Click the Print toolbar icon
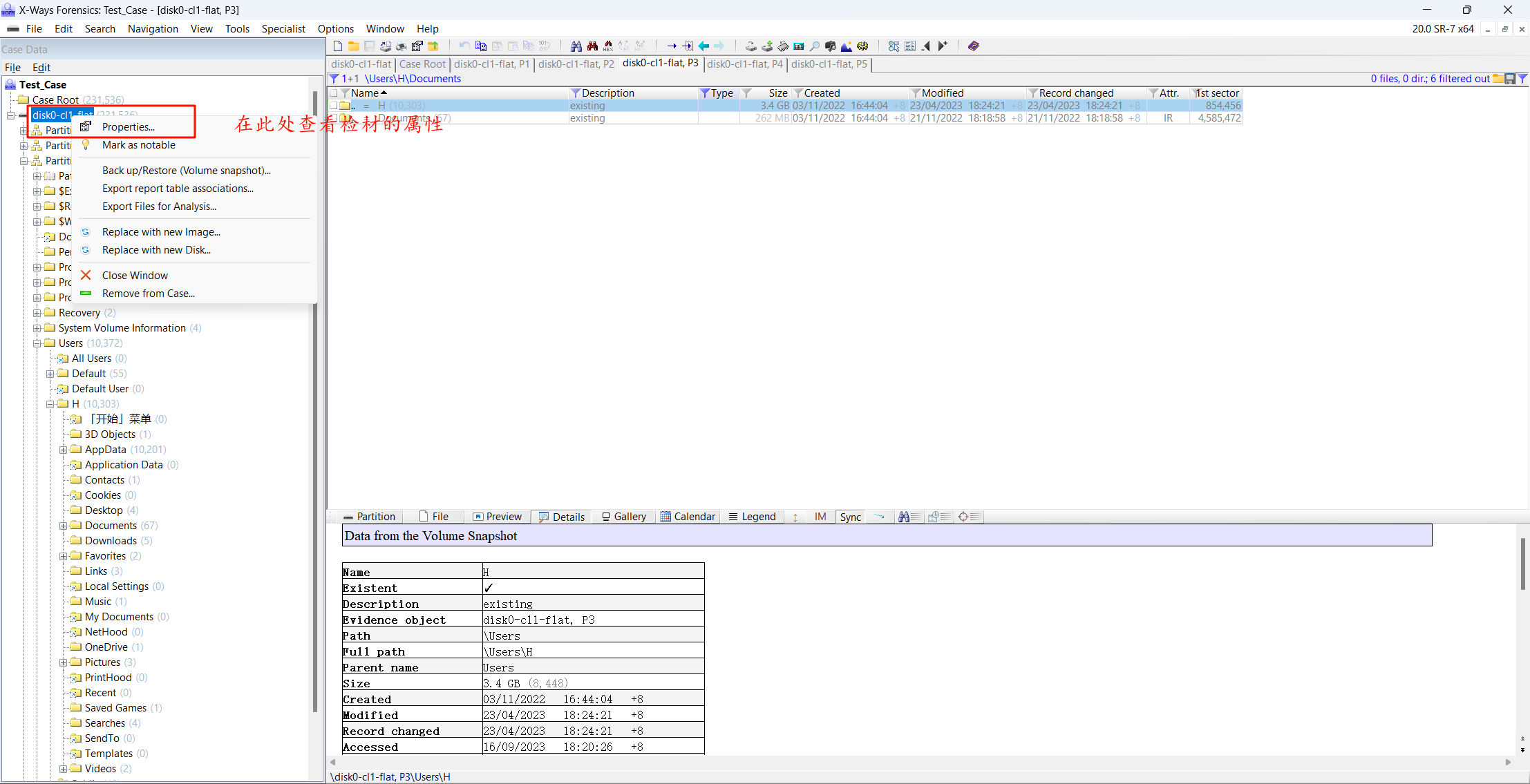Screen dimensions: 1530x784 (401, 46)
